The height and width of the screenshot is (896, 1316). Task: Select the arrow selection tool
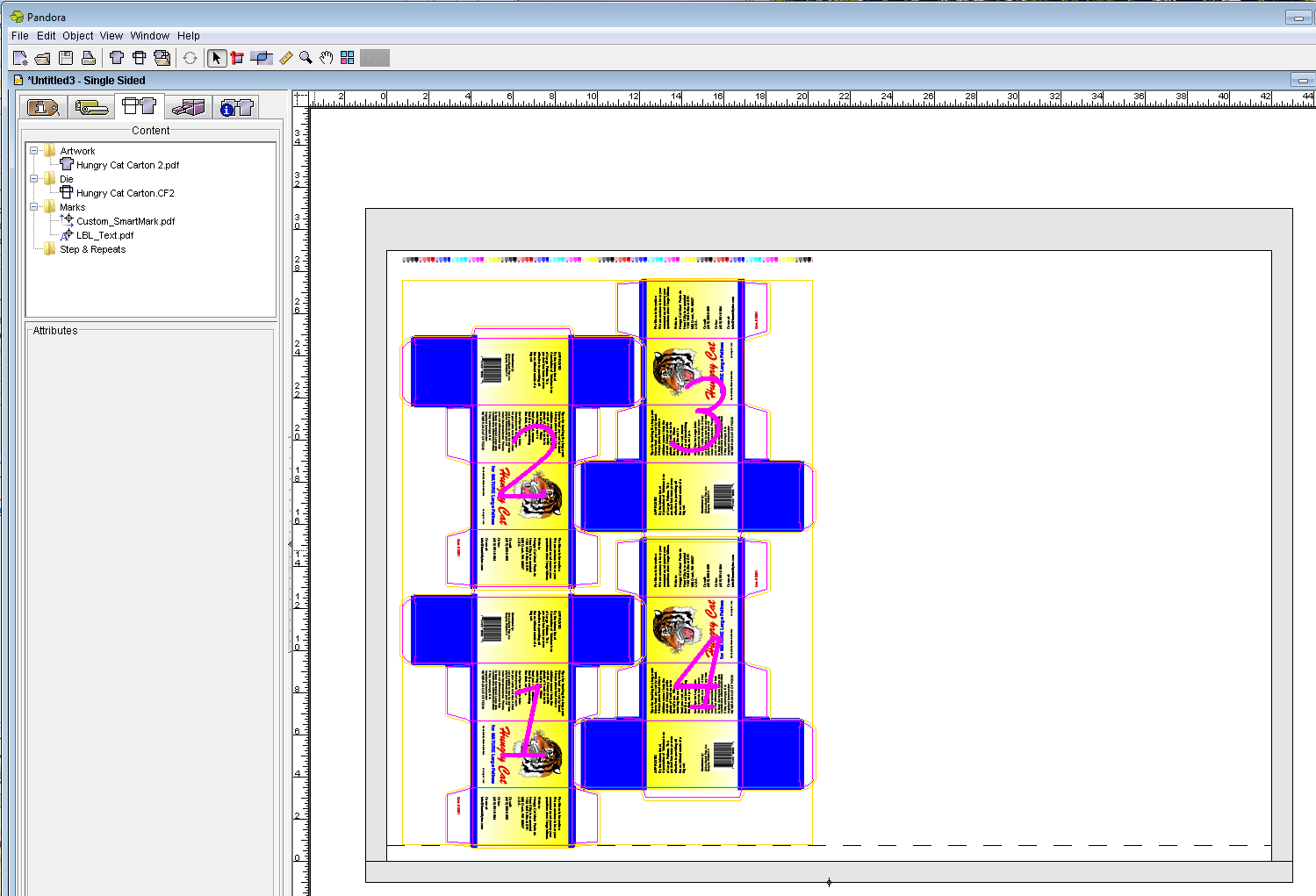click(216, 58)
